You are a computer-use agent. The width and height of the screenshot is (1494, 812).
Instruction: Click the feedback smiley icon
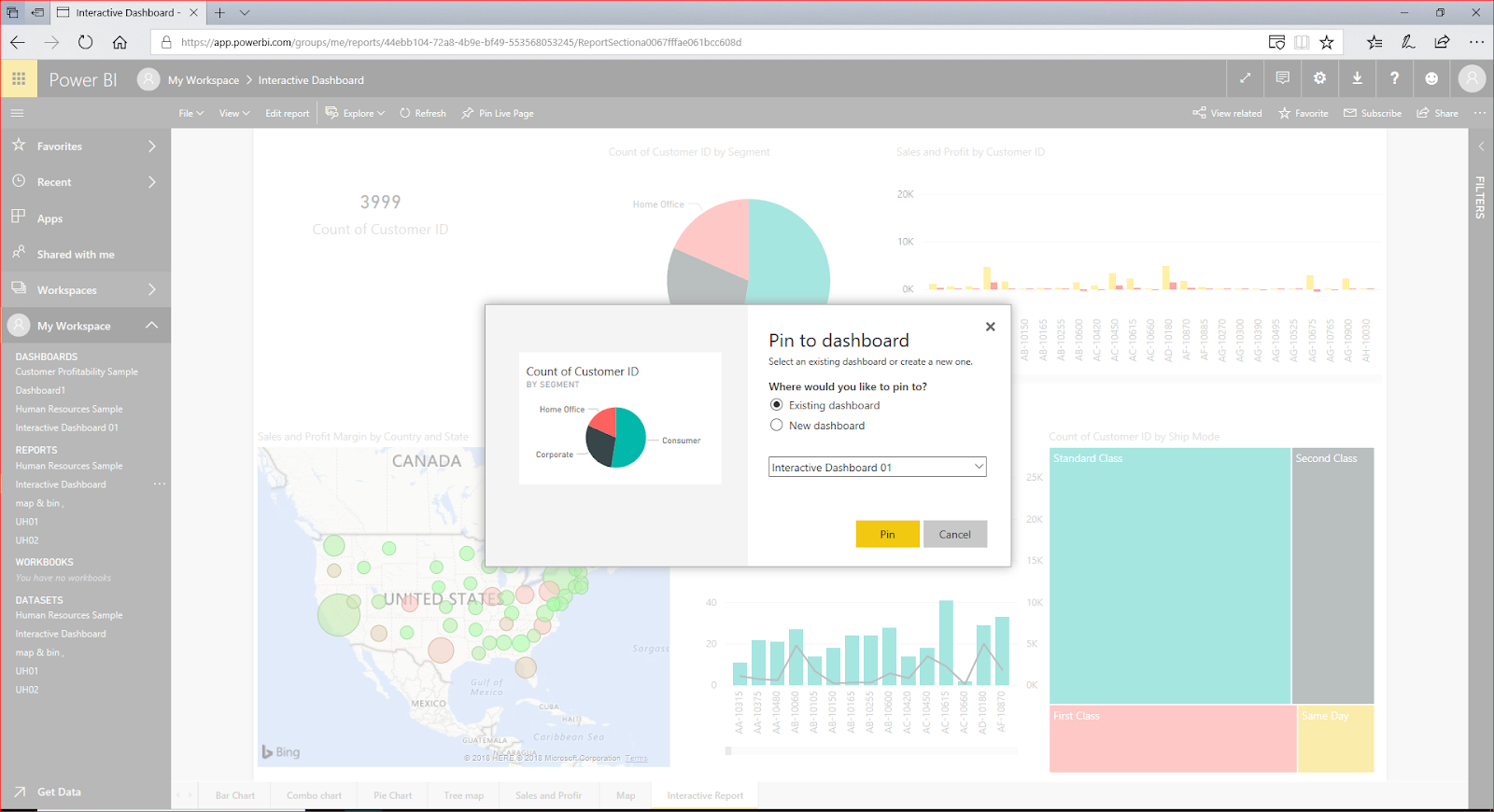[1431, 78]
